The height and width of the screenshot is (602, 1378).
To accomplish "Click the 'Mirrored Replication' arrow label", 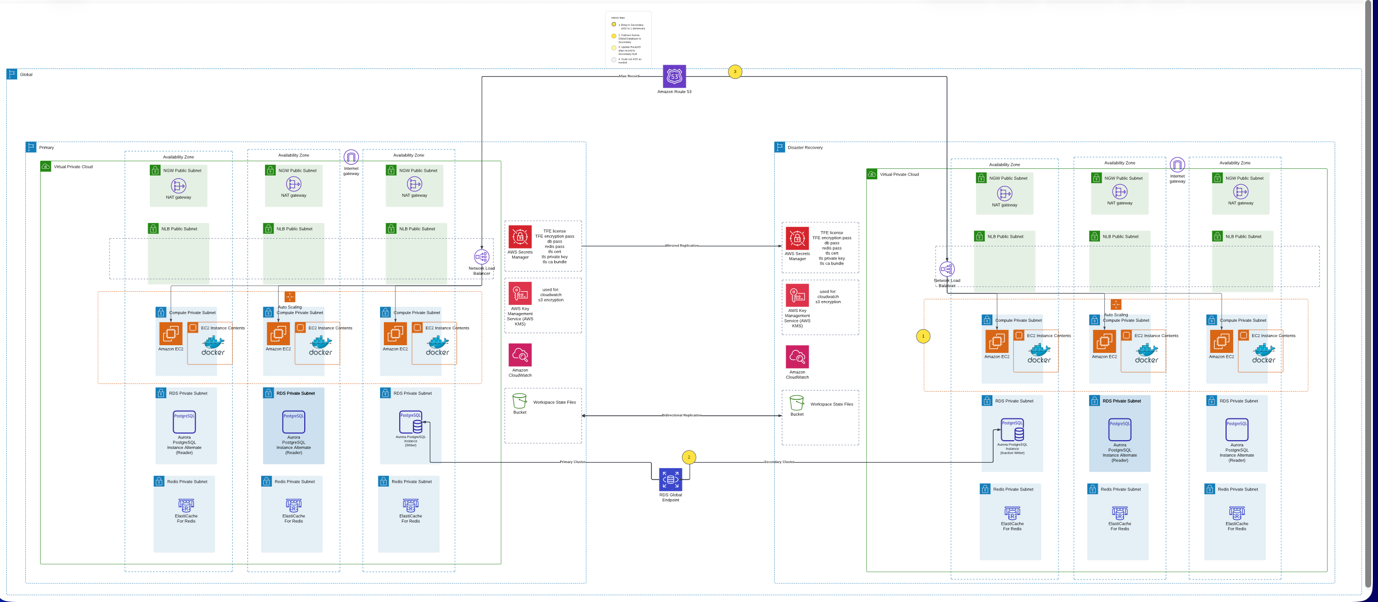I will 682,245.
